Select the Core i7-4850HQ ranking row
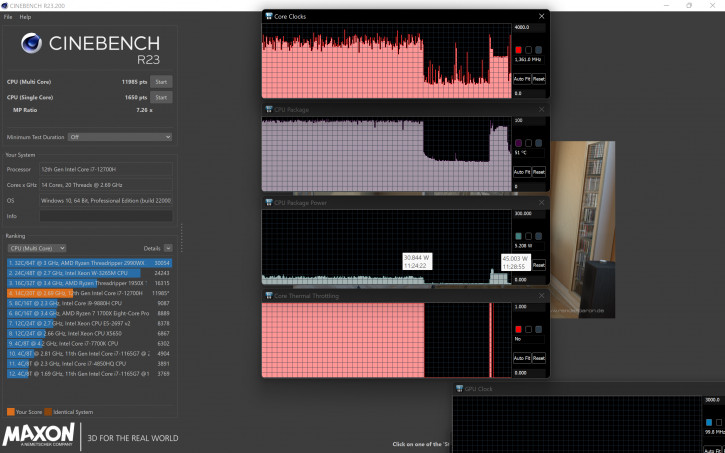 coord(90,364)
